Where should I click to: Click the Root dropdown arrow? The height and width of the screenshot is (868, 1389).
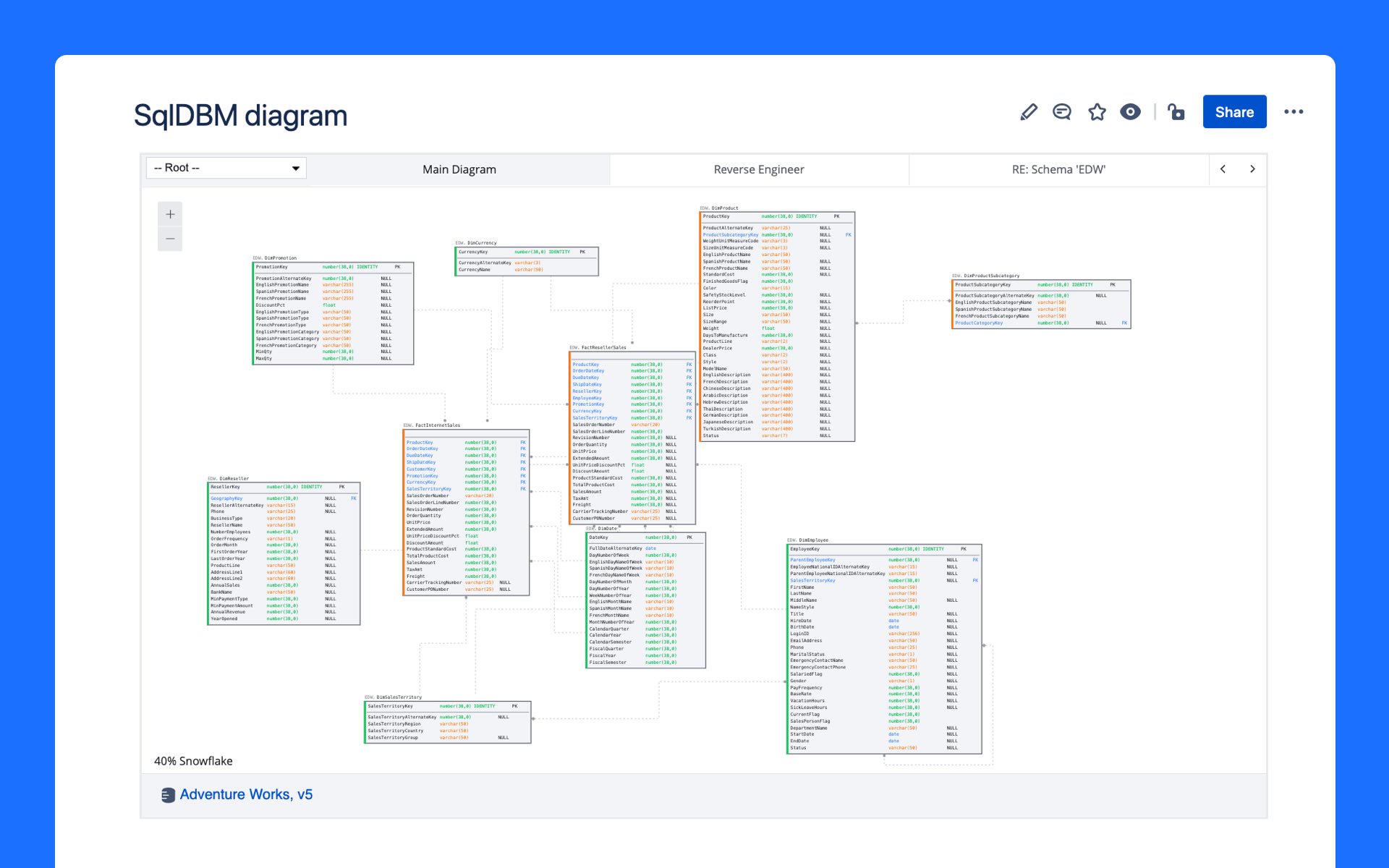296,169
